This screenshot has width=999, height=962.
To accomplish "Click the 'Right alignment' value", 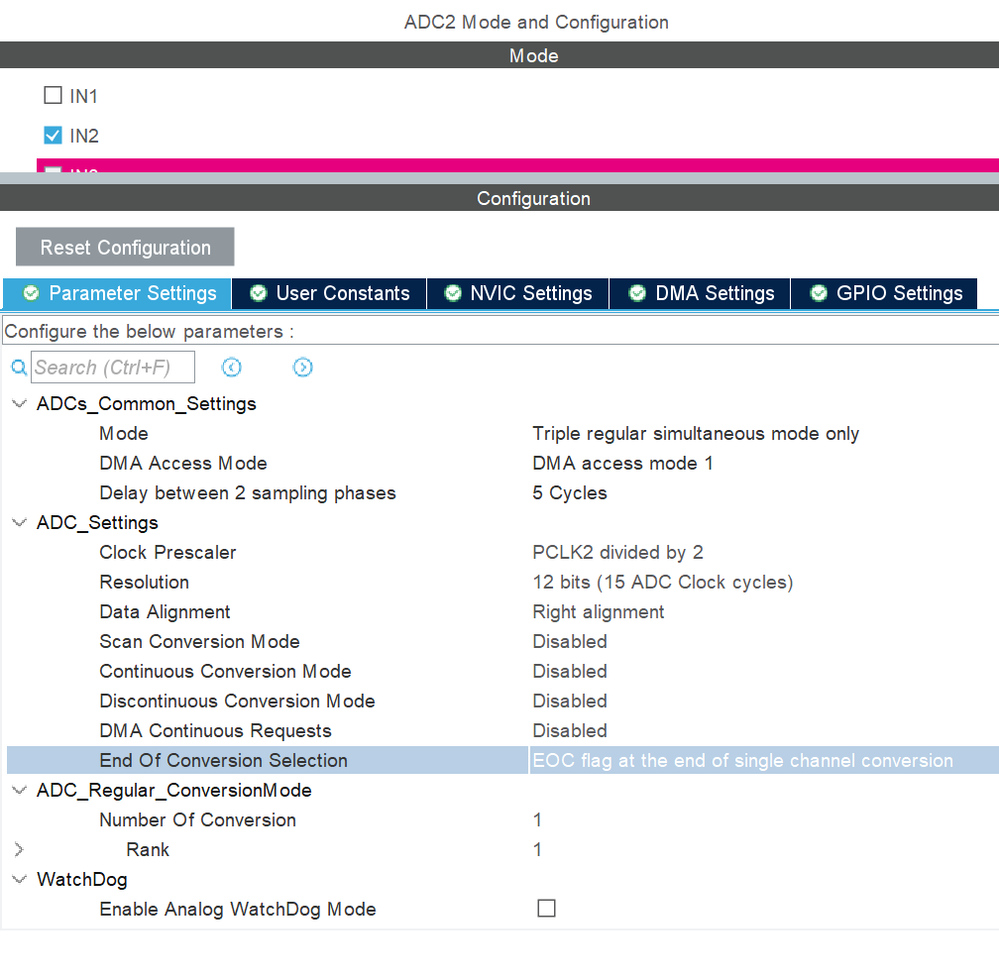I will [x=598, y=612].
